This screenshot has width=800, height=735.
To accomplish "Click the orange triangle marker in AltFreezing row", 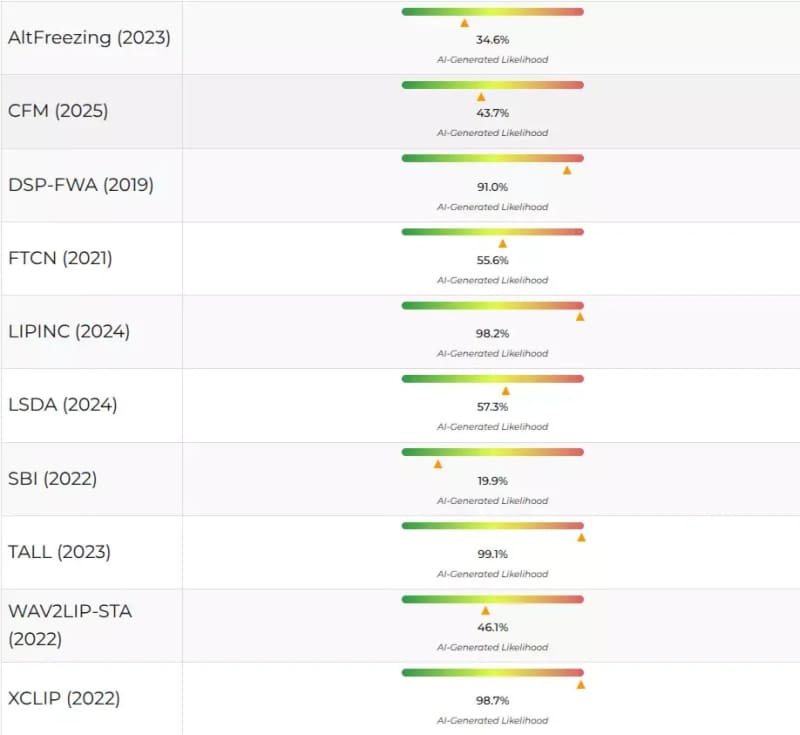I will click(464, 23).
